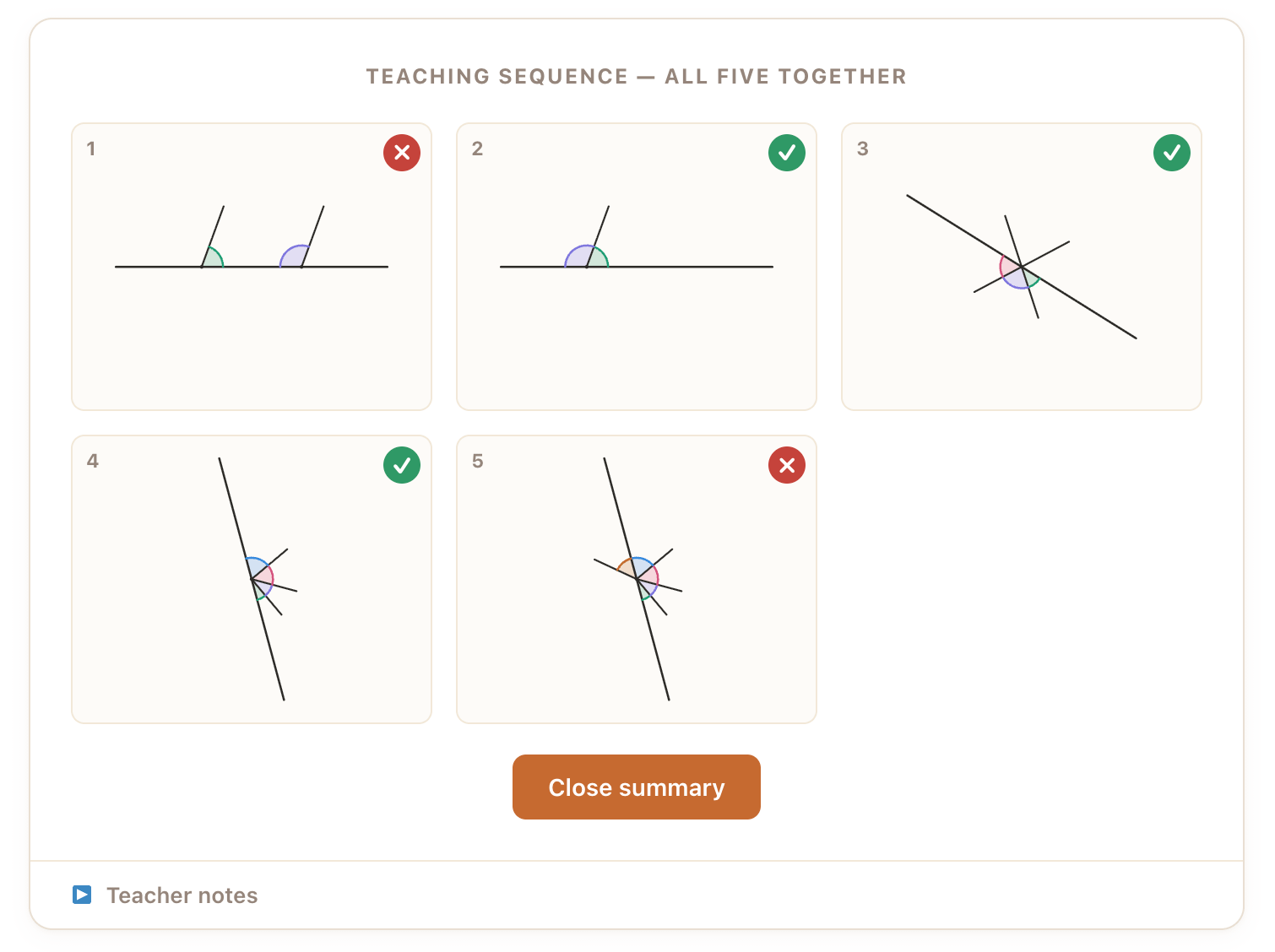Expand the Teacher notes disclosure triangle
The width and height of the screenshot is (1275, 952).
pos(82,895)
